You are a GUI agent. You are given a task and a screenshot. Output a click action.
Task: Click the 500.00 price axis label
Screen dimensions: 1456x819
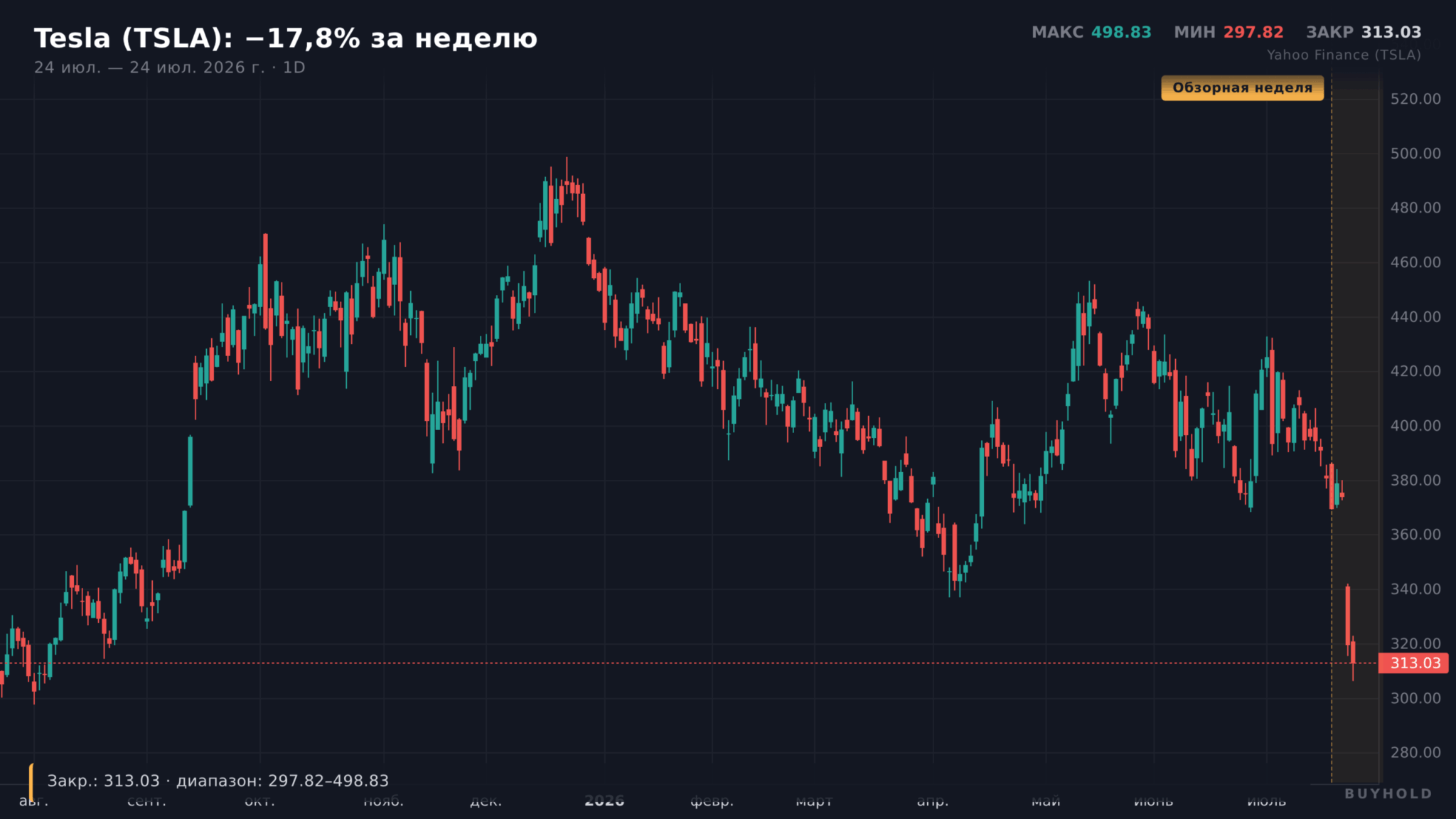[x=1415, y=154]
